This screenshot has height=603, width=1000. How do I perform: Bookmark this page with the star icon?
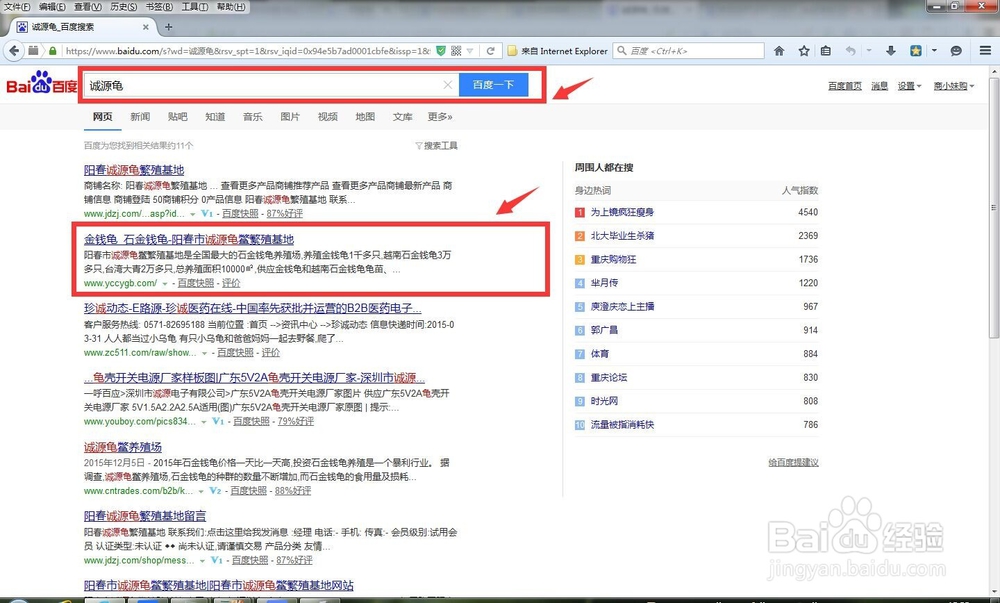point(804,50)
